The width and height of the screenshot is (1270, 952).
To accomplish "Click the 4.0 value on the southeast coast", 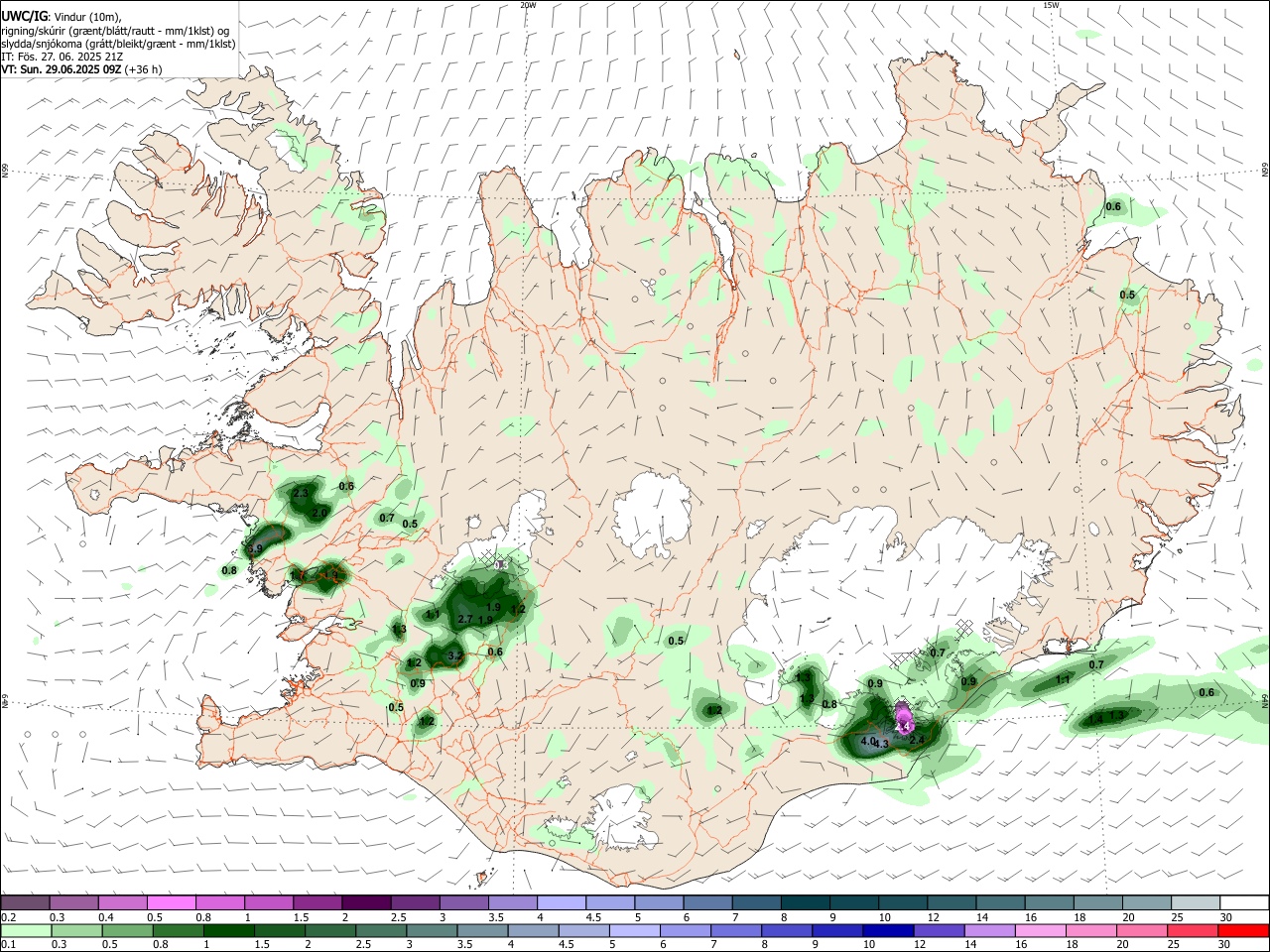I will click(868, 741).
